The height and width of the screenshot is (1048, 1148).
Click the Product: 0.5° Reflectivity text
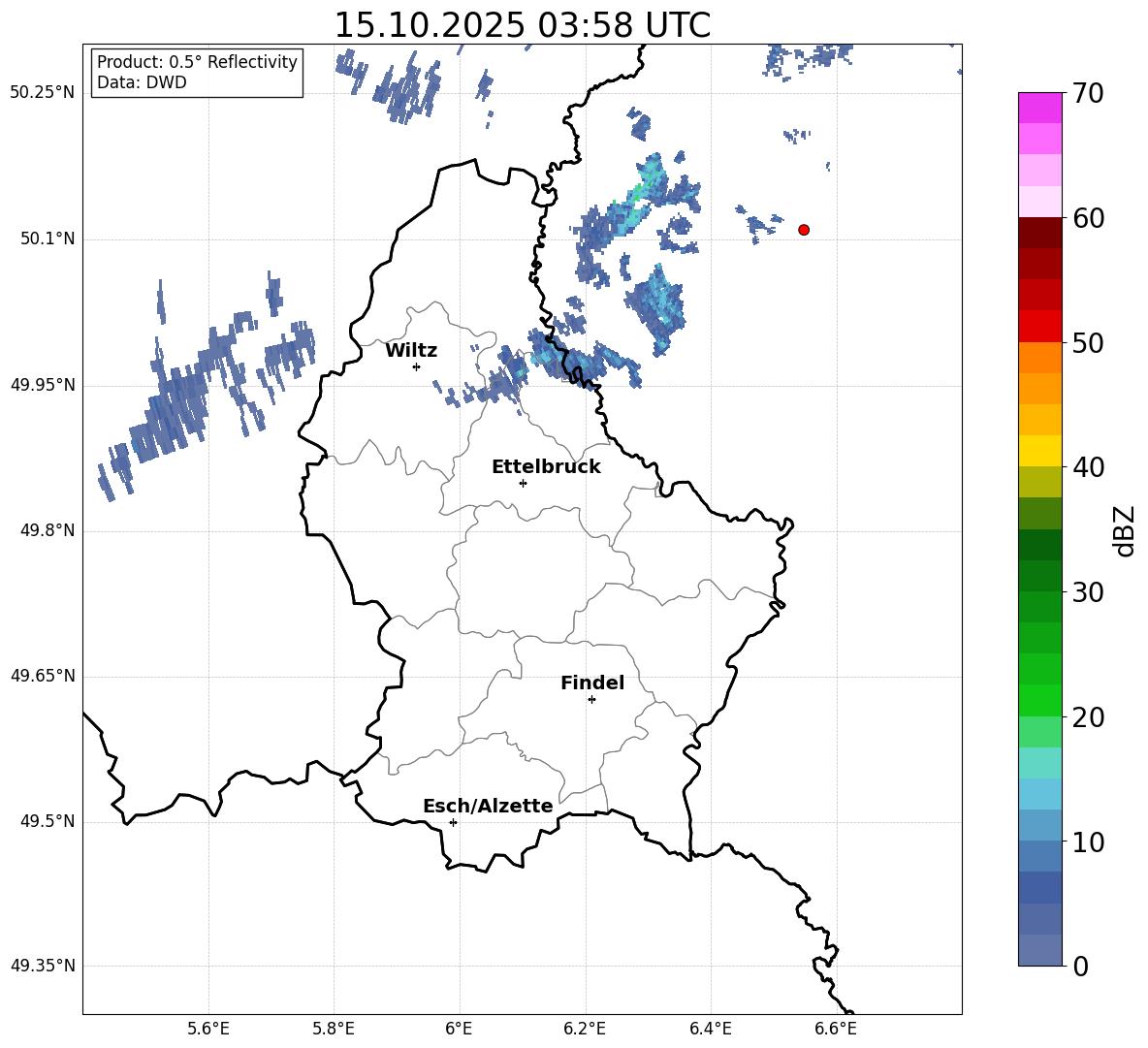click(197, 62)
